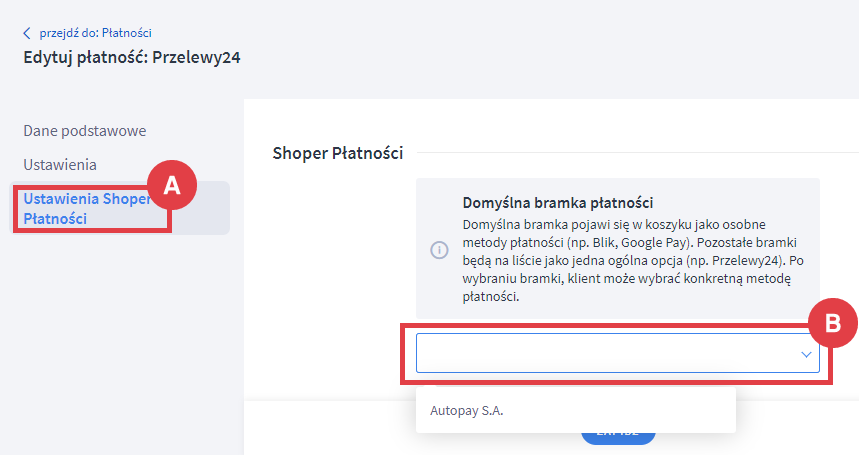Click the red circle marker B
The image size is (859, 455).
click(x=833, y=322)
